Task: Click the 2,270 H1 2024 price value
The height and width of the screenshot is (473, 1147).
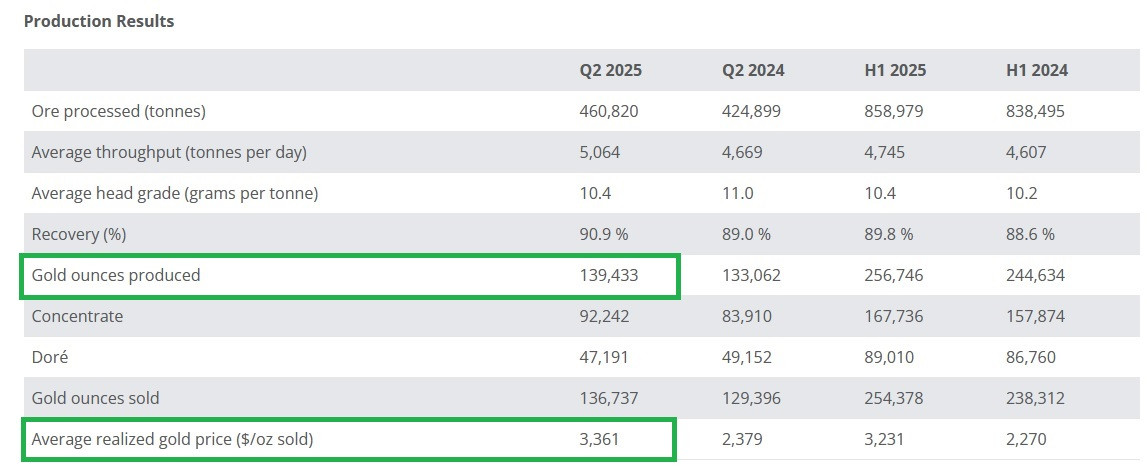Action: [x=1027, y=439]
